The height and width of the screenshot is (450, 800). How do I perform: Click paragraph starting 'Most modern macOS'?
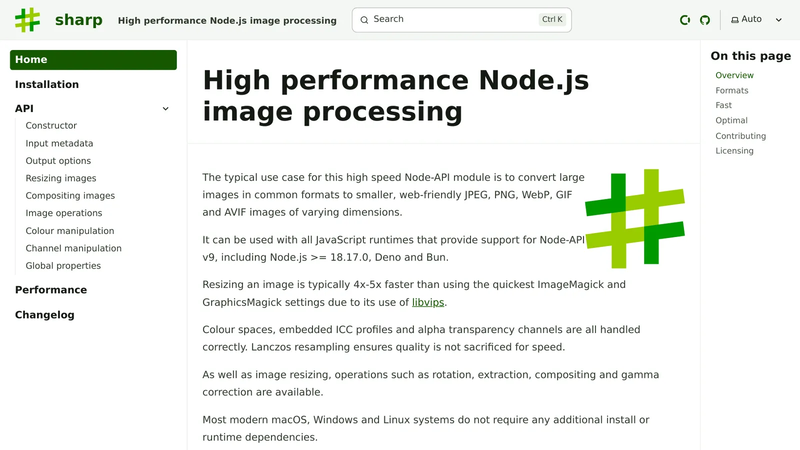[426, 428]
